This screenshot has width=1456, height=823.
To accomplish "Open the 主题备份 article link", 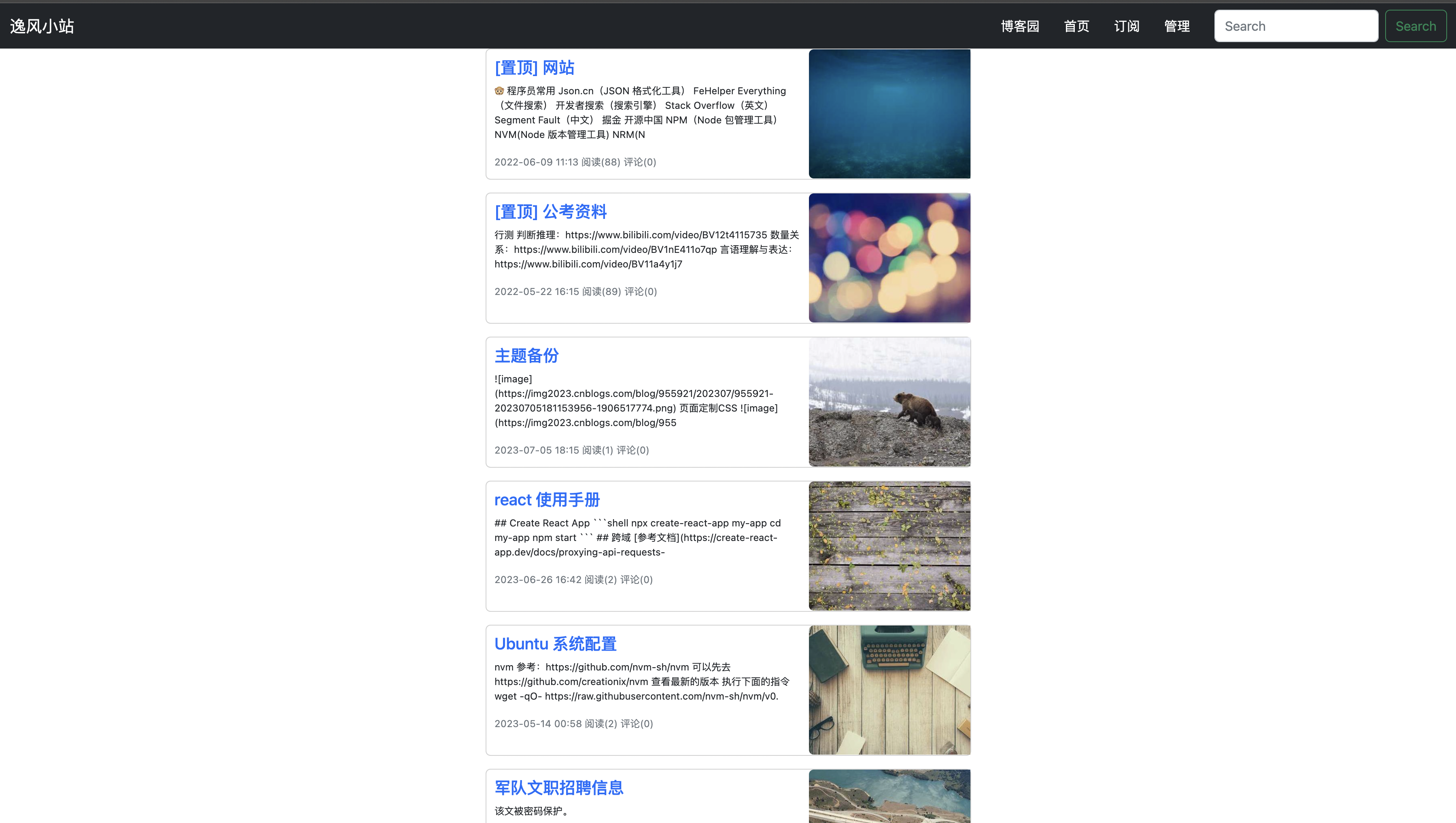I will pyautogui.click(x=526, y=356).
